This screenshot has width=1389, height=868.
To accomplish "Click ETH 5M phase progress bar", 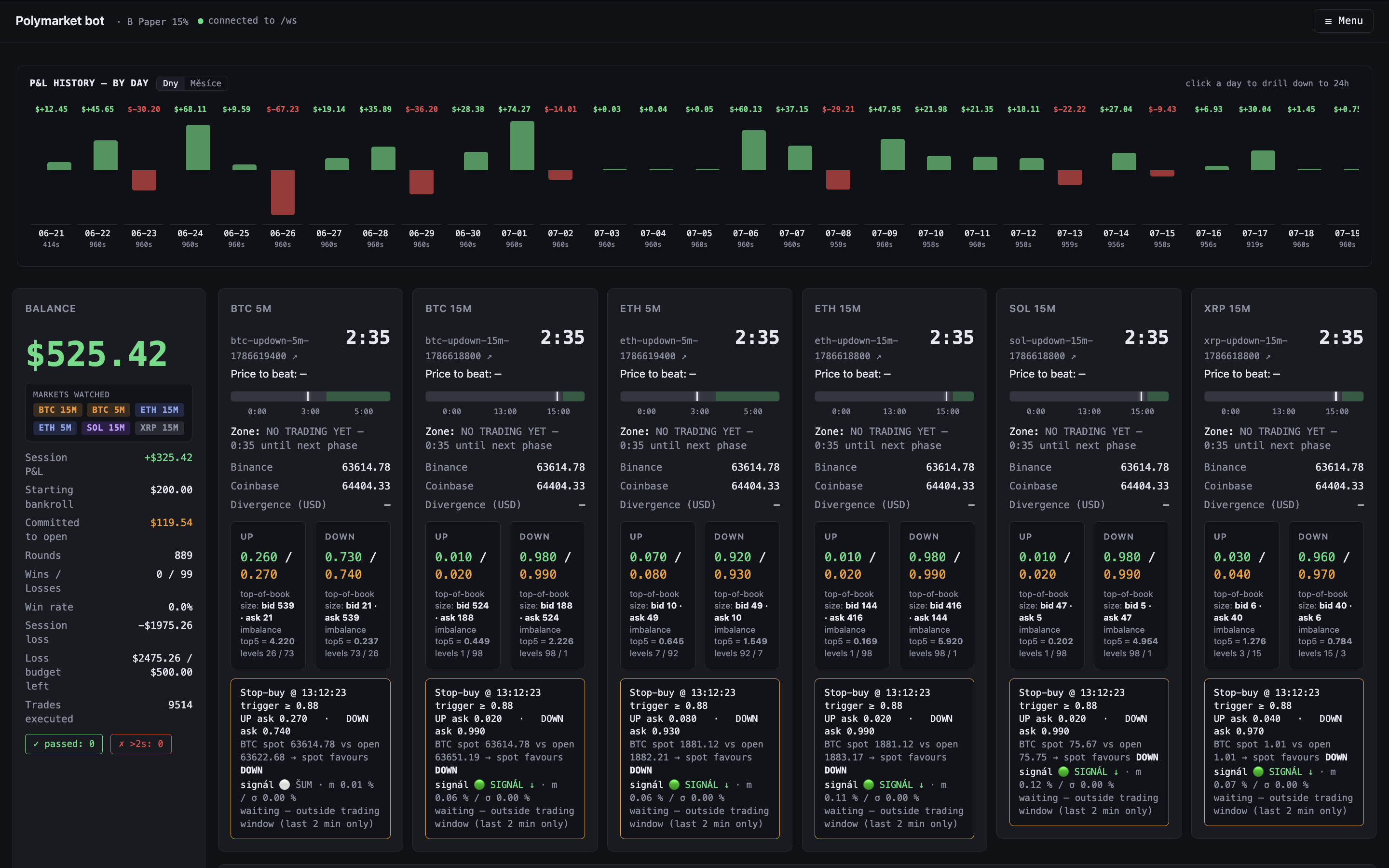I will (699, 396).
